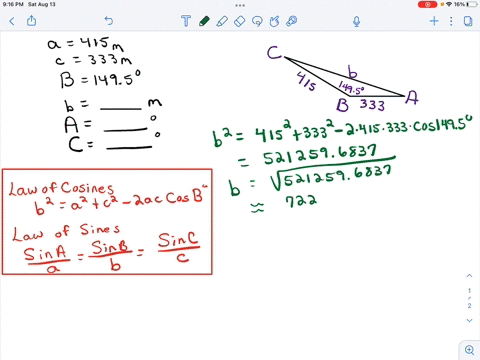The height and width of the screenshot is (360, 480).
Task: Tap the '≈ 722' answer text
Action: click(284, 203)
